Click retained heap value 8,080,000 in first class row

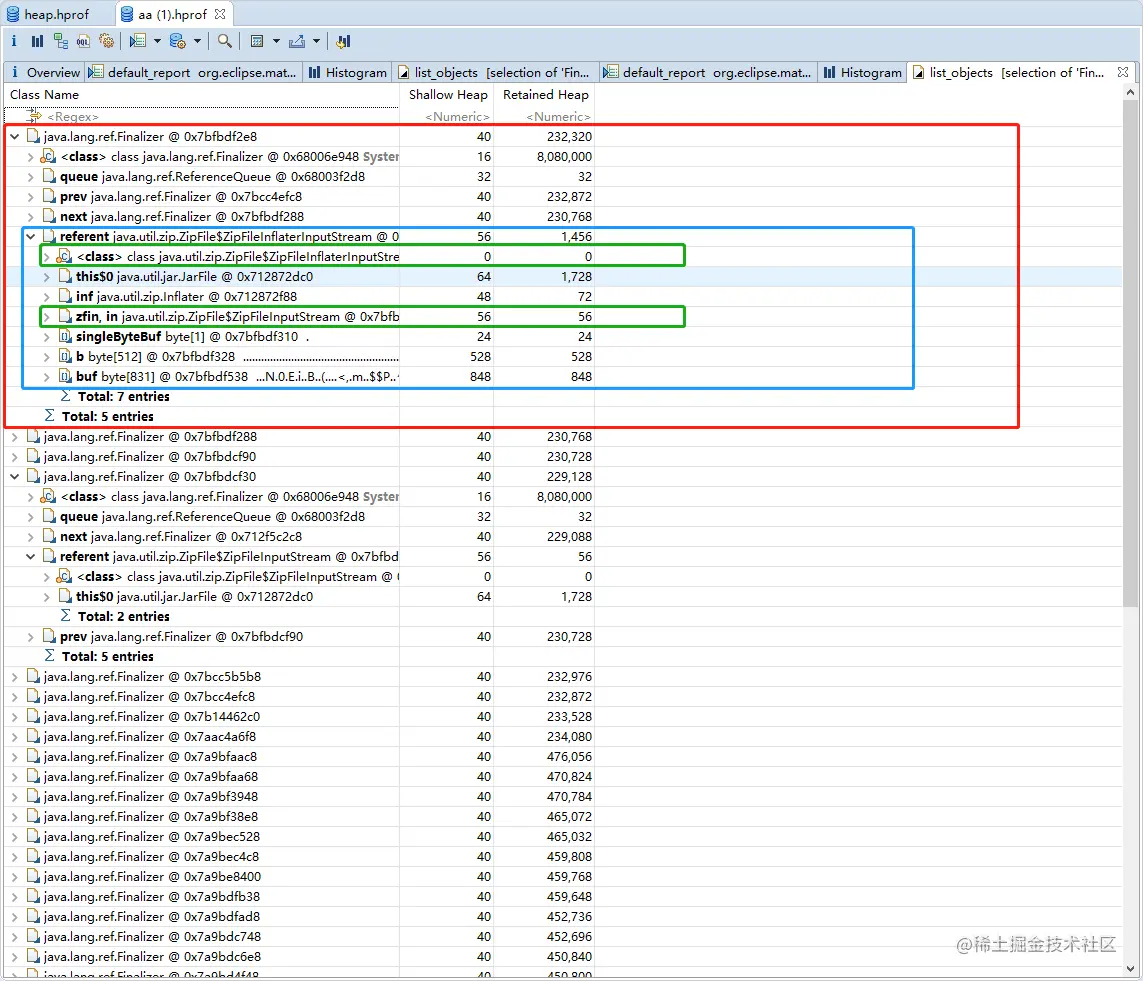564,157
